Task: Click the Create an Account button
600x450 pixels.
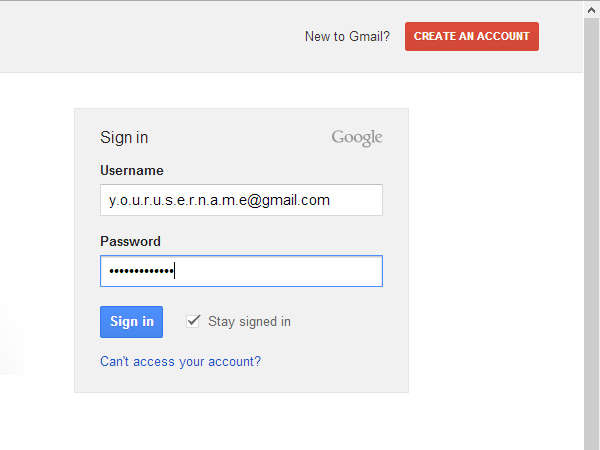Action: click(471, 36)
